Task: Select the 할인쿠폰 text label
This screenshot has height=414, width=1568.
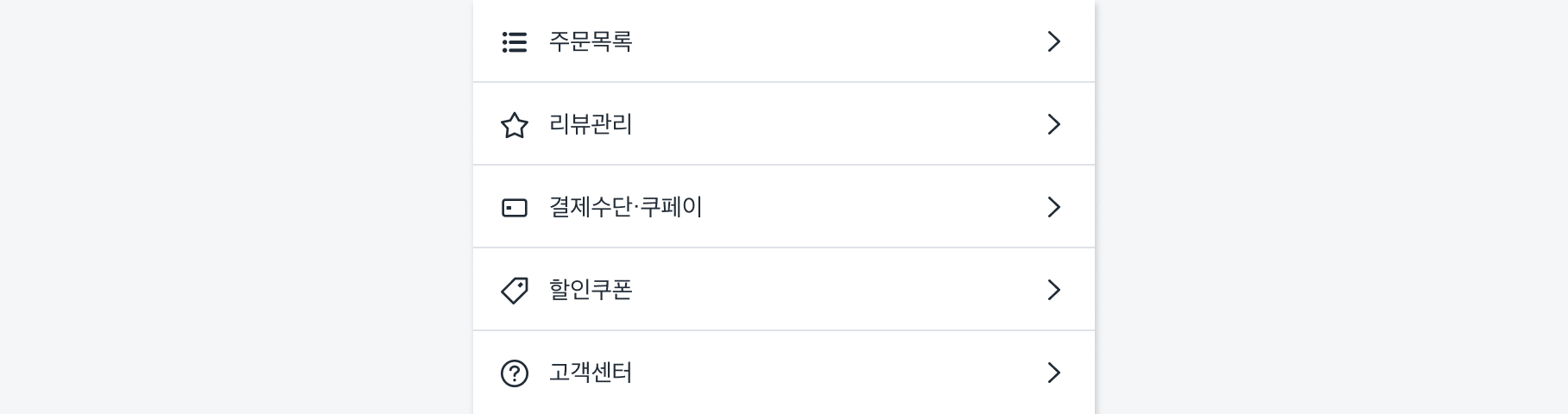Action: tap(591, 290)
